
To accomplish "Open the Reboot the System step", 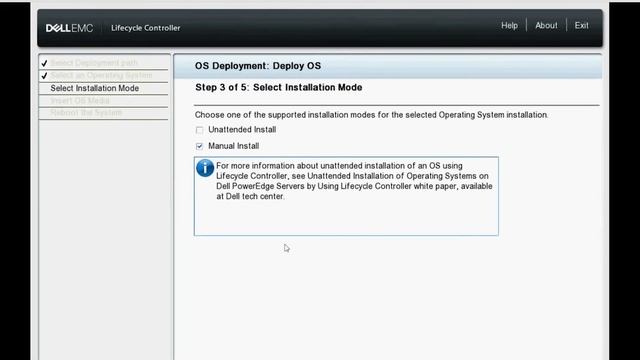I will (x=86, y=113).
